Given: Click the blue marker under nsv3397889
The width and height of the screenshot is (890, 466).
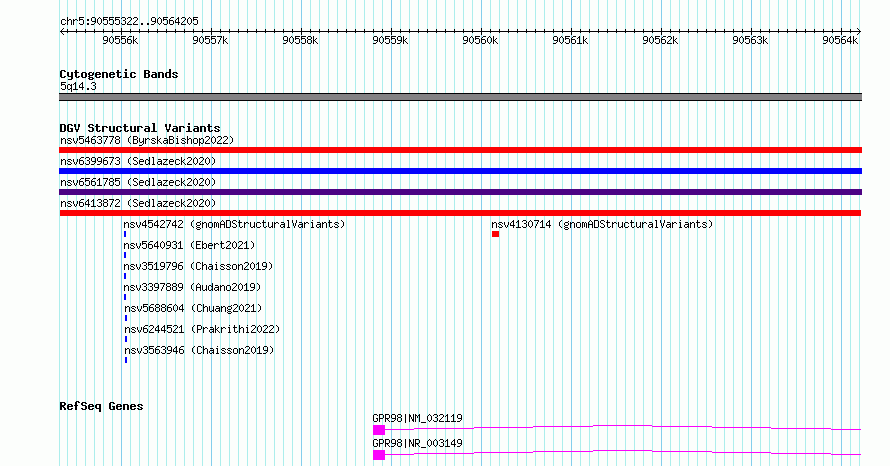Looking at the screenshot, I should coord(125,297).
